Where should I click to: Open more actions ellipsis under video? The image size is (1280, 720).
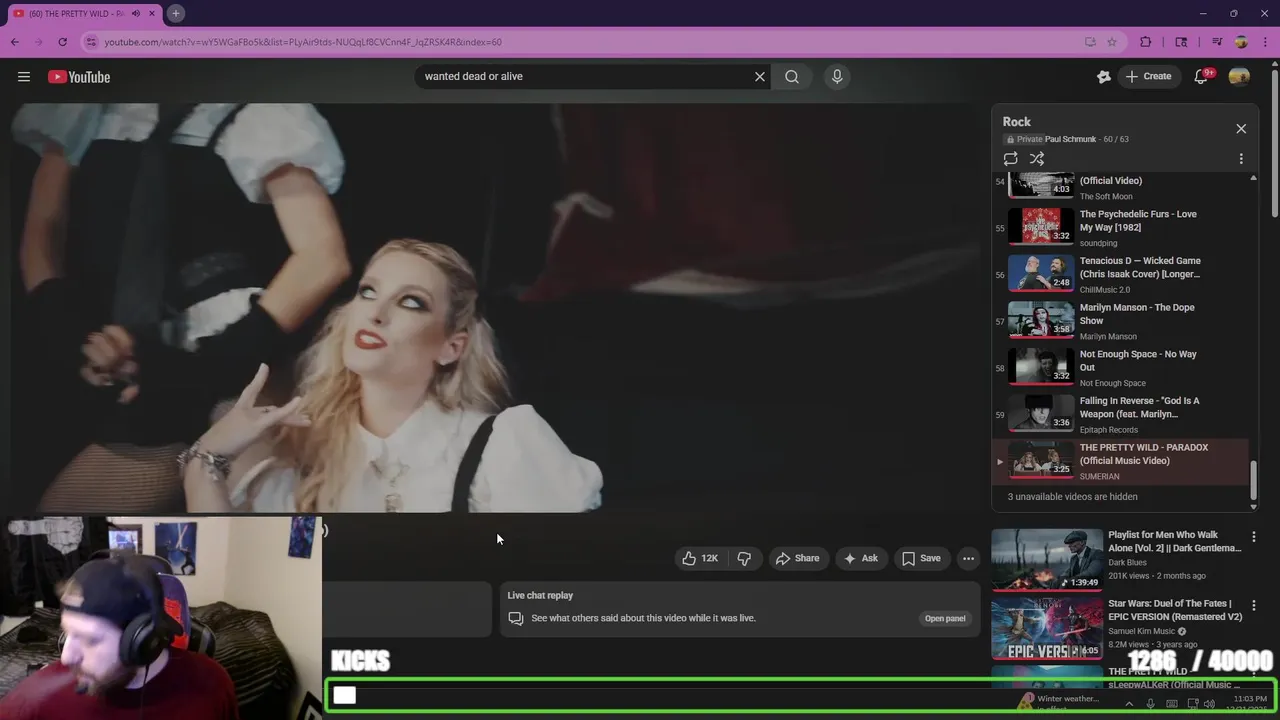click(968, 558)
